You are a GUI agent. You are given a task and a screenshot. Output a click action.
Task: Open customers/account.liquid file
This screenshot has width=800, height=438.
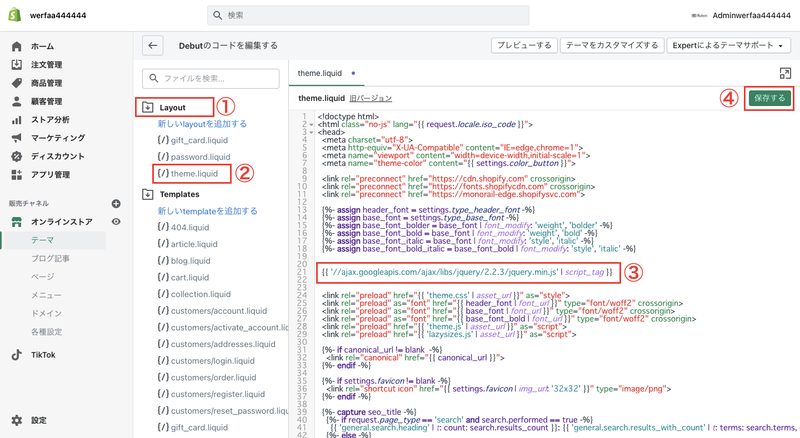(212, 311)
